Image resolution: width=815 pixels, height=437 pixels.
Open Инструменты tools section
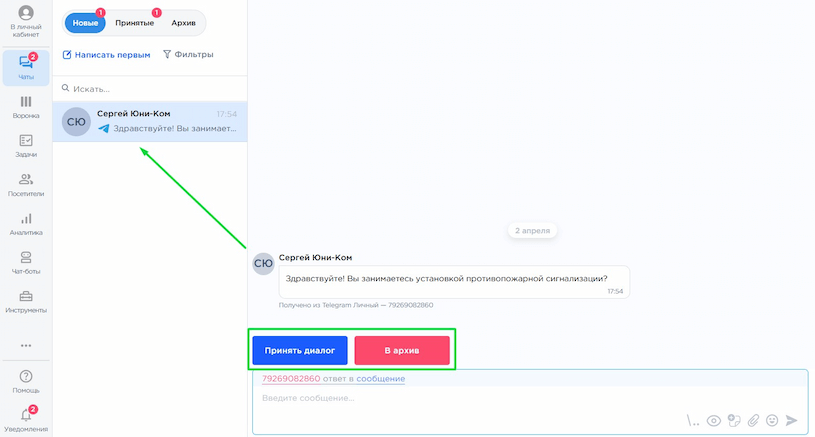point(26,301)
